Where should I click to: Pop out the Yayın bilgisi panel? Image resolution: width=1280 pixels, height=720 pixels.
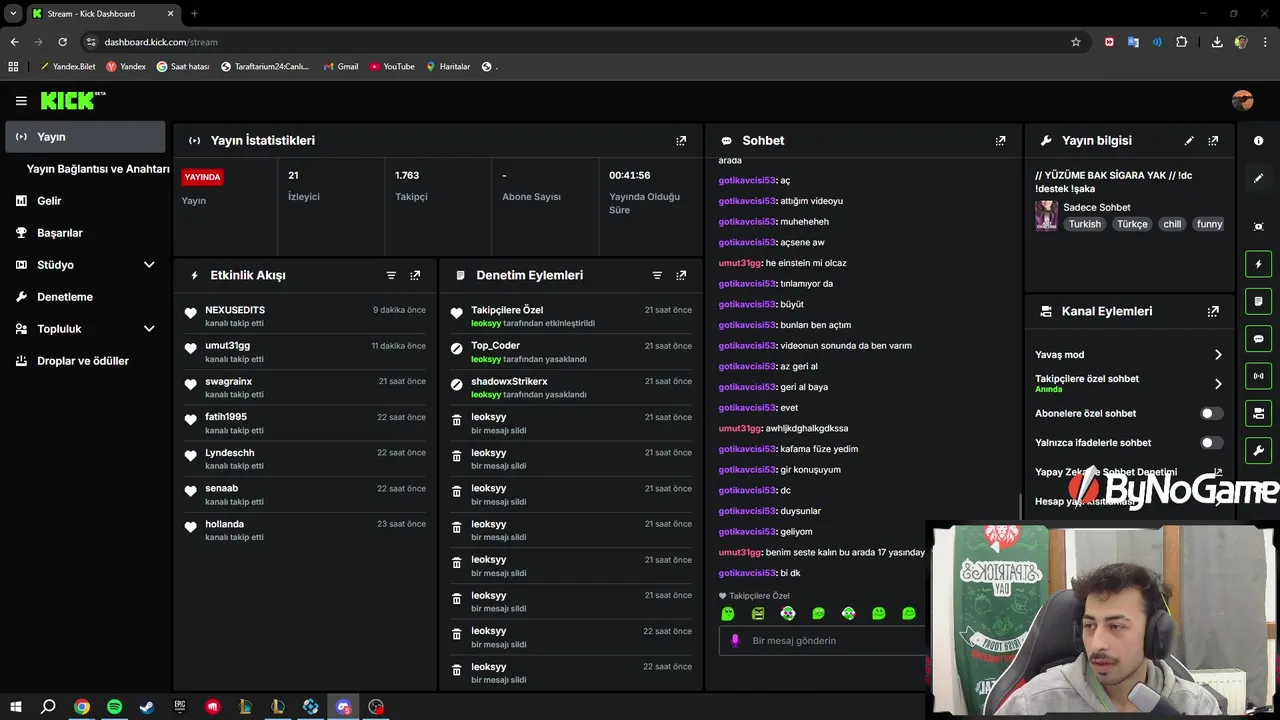point(1213,141)
